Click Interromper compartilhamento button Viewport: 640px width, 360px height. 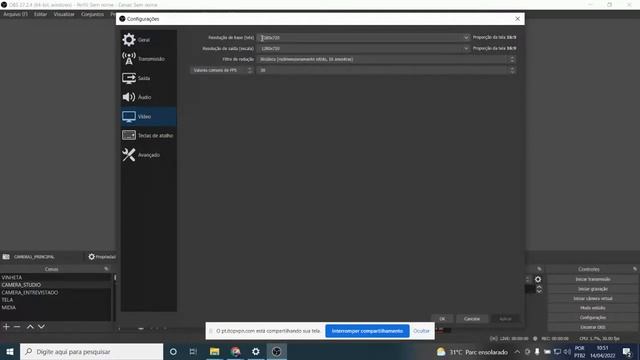367,331
